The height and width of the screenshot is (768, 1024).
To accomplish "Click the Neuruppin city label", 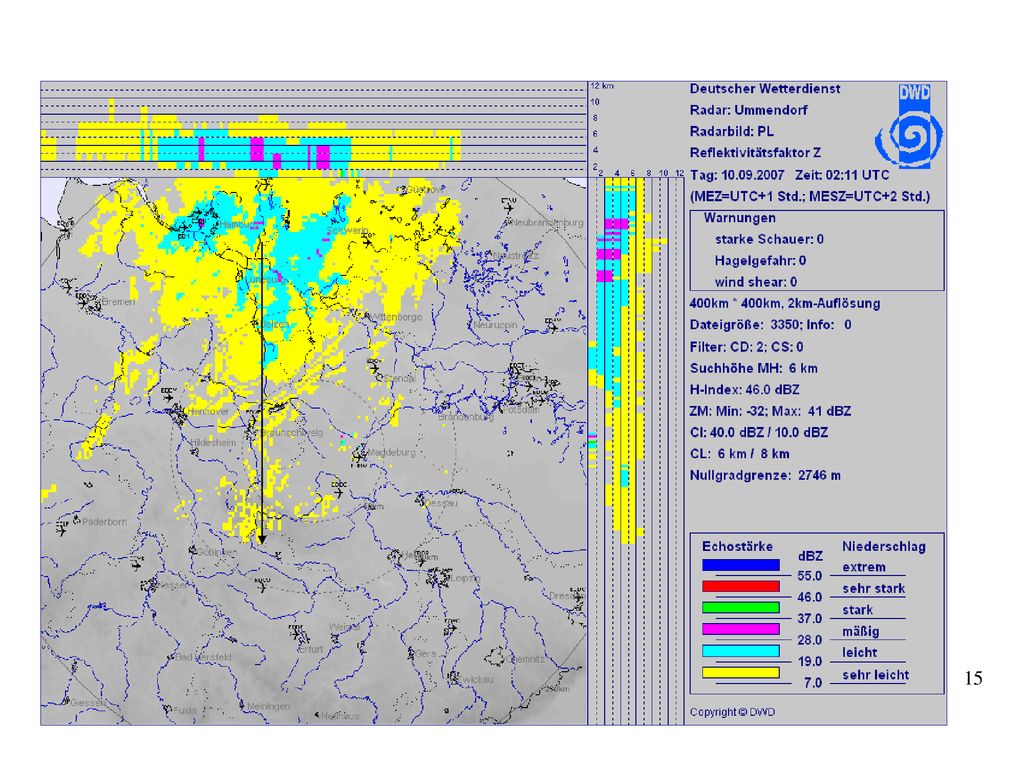I will coord(495,325).
